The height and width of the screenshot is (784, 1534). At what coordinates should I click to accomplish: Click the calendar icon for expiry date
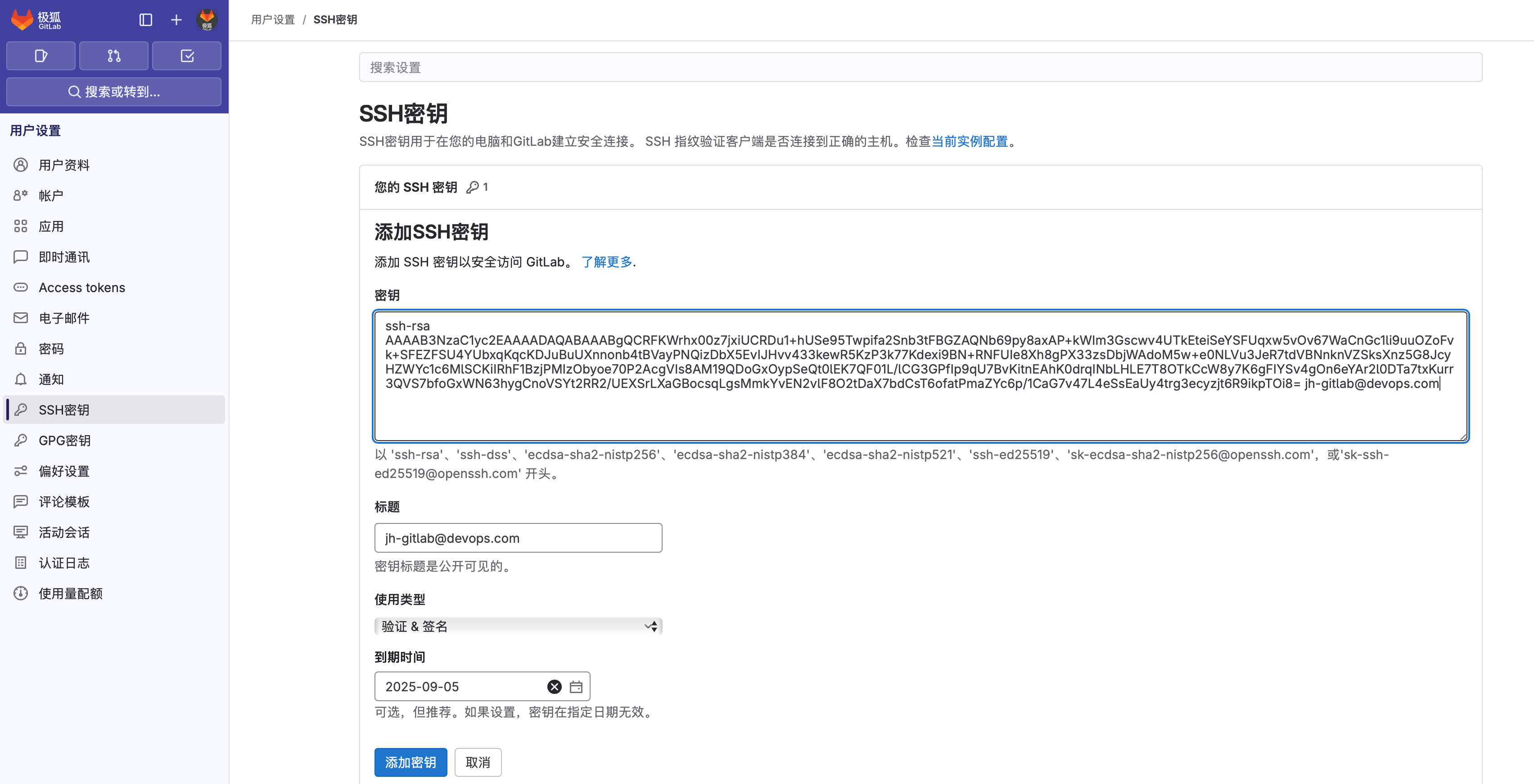coord(577,687)
